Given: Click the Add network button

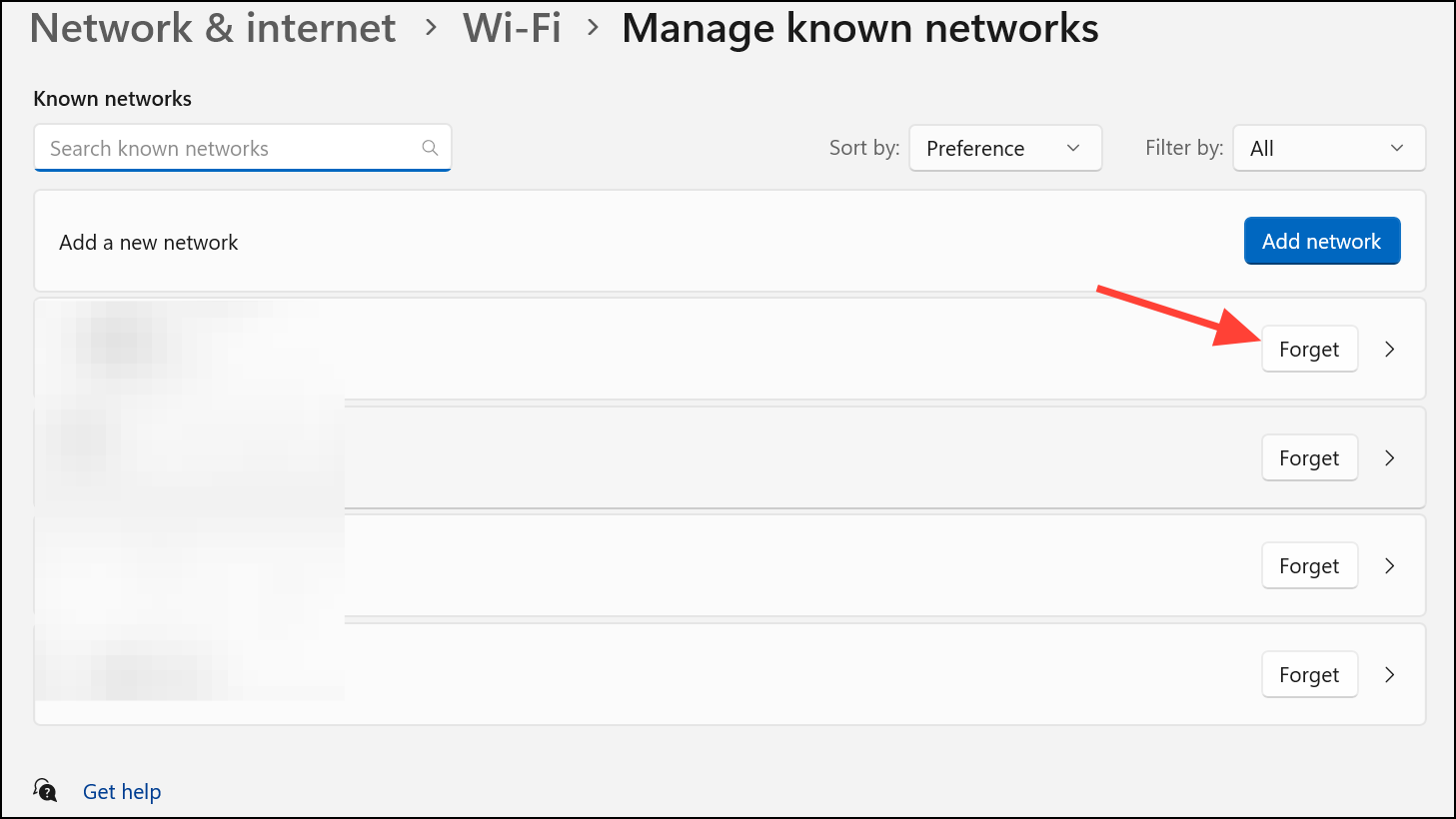Looking at the screenshot, I should click(x=1321, y=242).
